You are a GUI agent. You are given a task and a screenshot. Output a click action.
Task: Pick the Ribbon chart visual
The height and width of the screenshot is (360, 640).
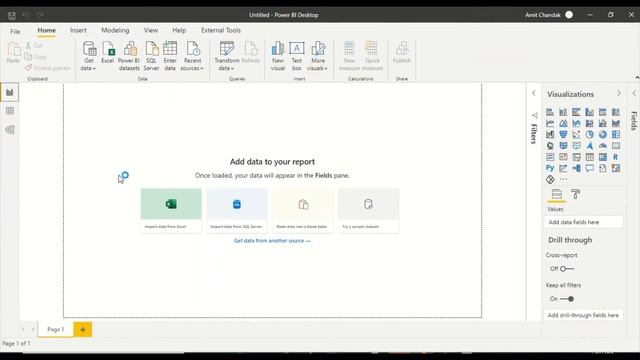click(x=616, y=123)
